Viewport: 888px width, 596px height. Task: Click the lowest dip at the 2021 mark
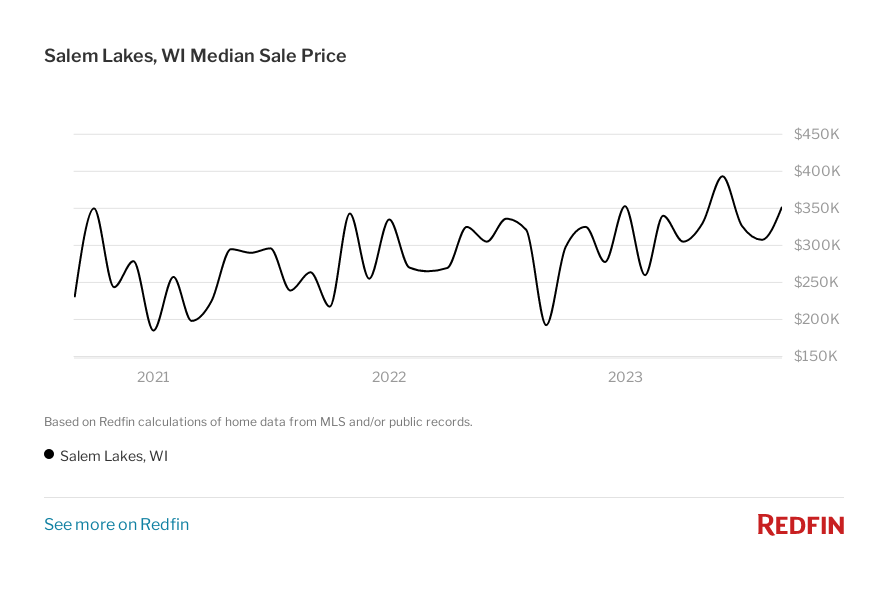[153, 330]
